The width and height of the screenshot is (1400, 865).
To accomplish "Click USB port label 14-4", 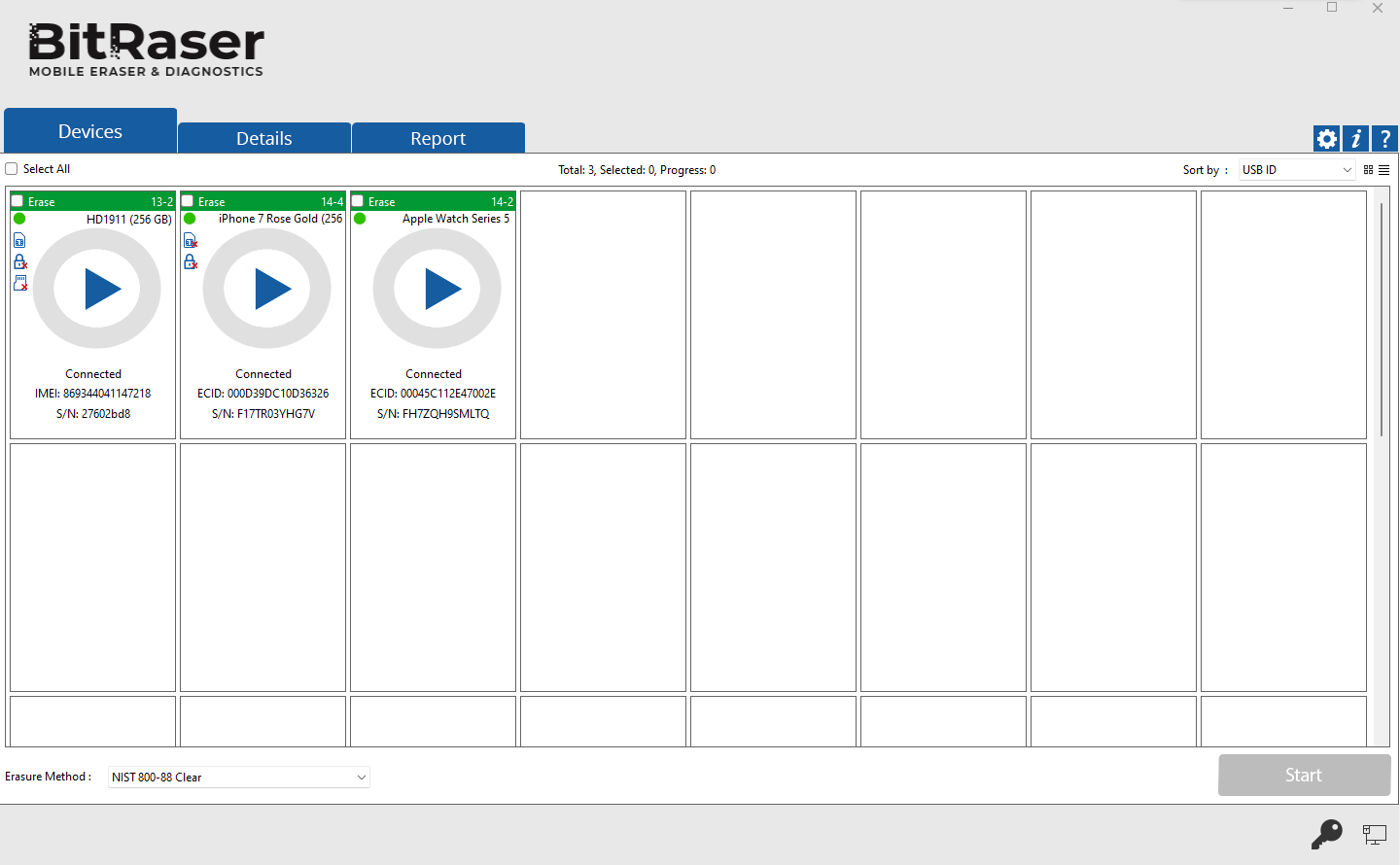I will click(x=332, y=202).
